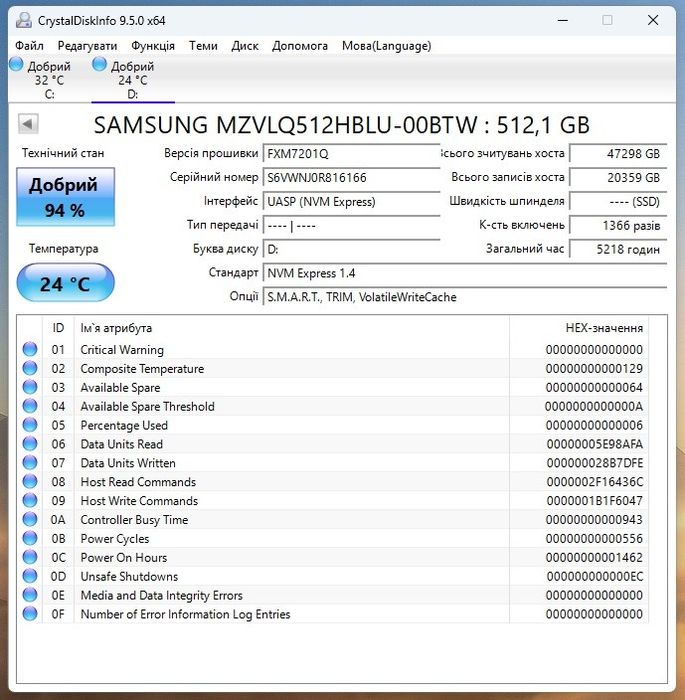
Task: Select the Composite Temperature attribute name
Action: tap(142, 369)
